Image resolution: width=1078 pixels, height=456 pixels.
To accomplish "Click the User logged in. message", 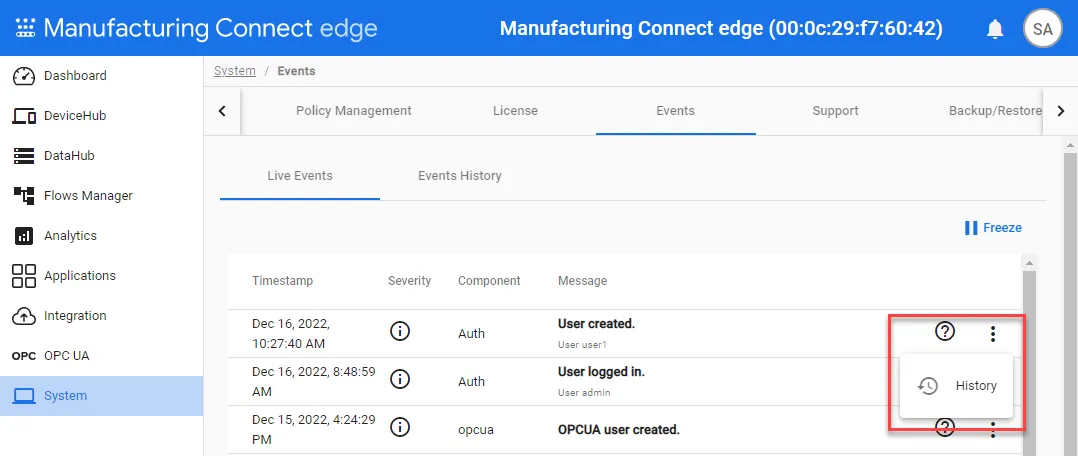I will click(x=602, y=372).
